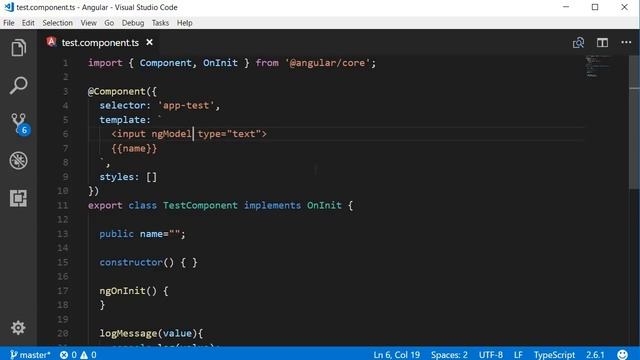Open the Debug menu

pyautogui.click(x=133, y=23)
